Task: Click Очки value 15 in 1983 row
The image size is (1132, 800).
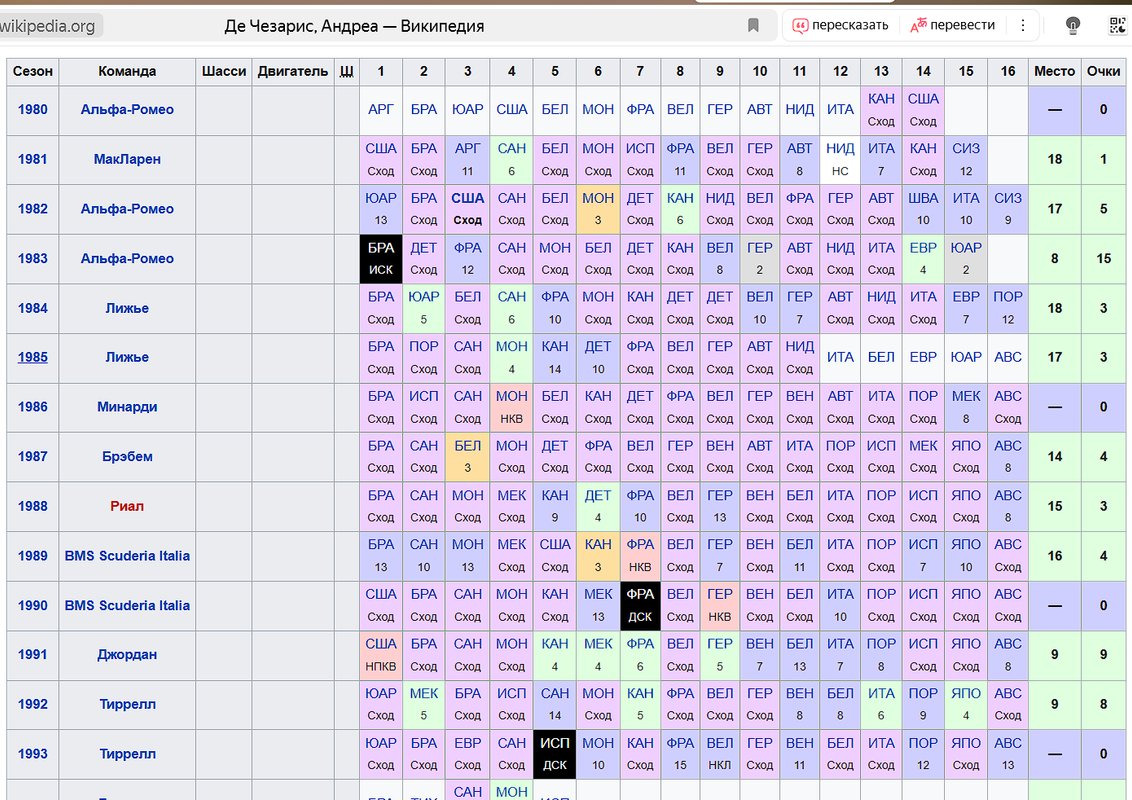Action: coord(1103,258)
